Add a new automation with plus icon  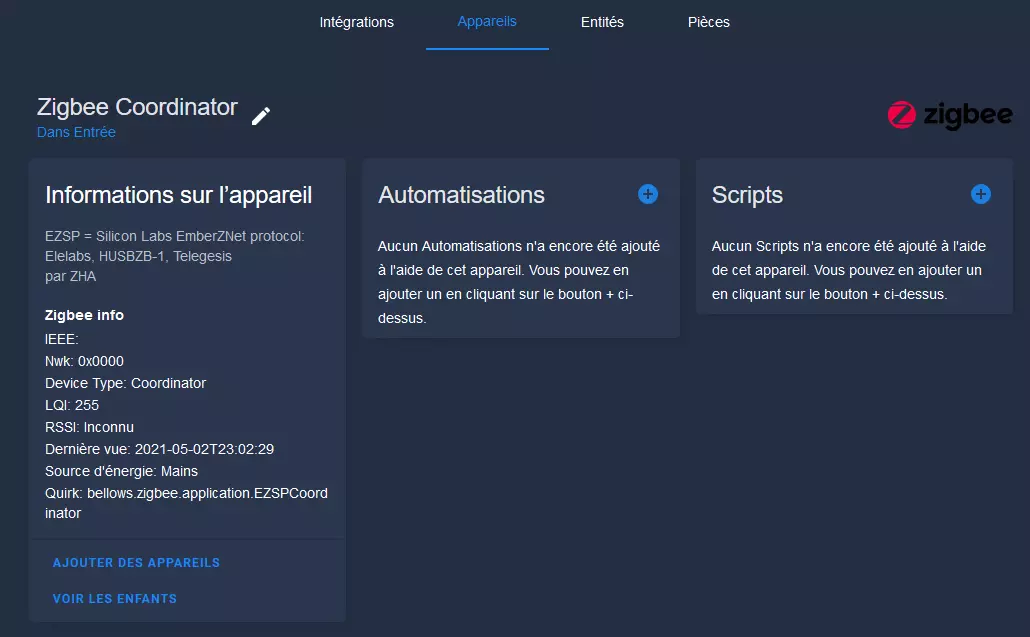click(648, 194)
